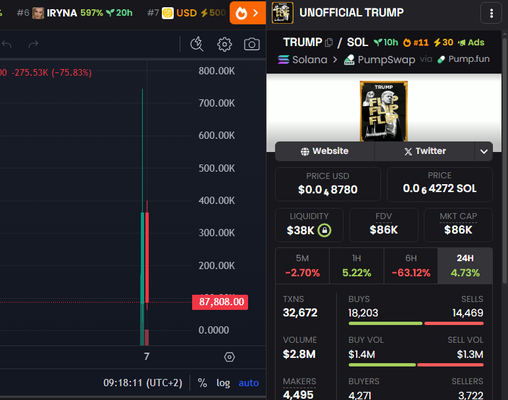Undo the last chart action
This screenshot has width=508, height=400.
tap(7, 44)
